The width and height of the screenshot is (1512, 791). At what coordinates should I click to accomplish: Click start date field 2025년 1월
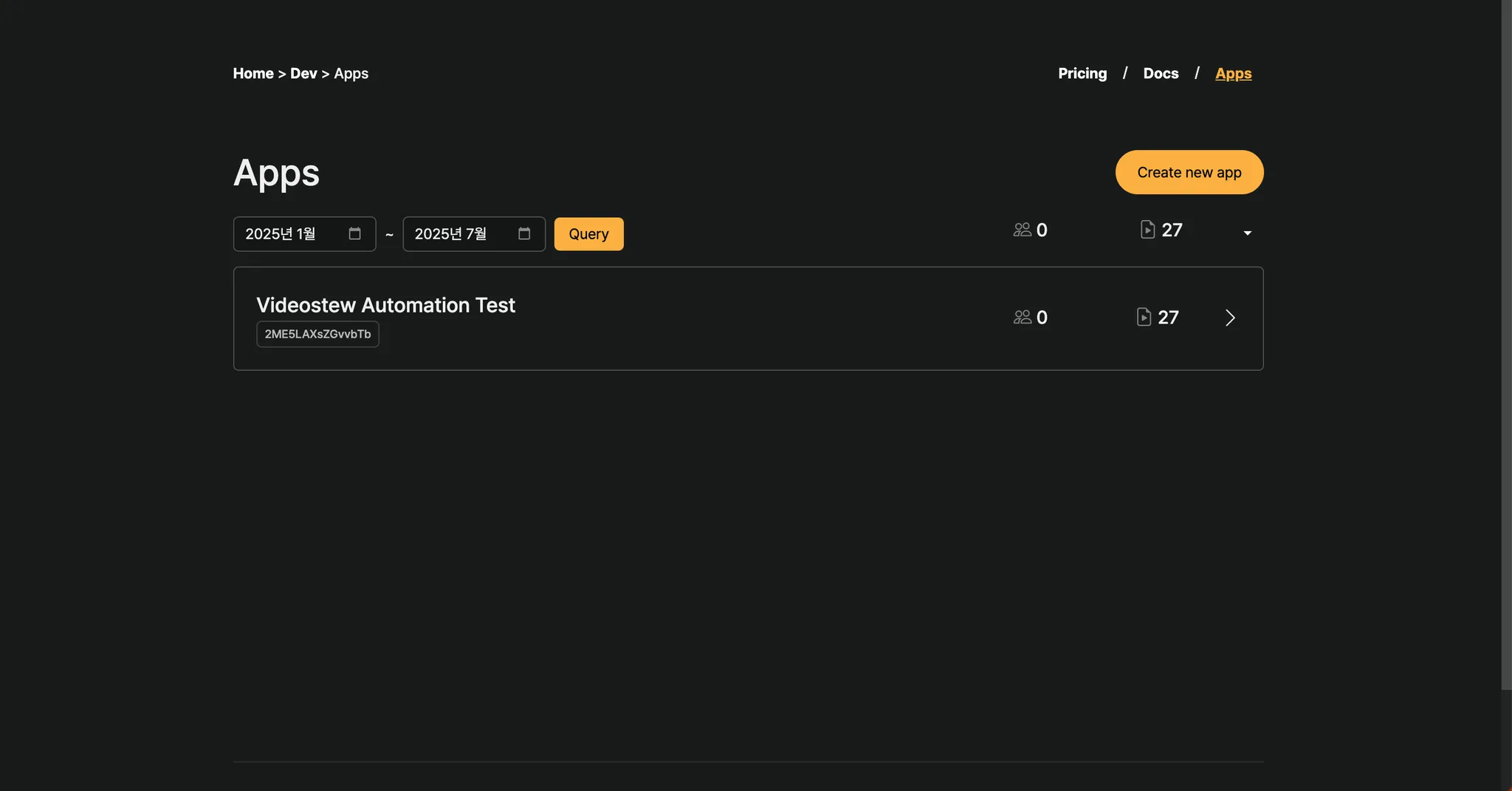pyautogui.click(x=304, y=234)
